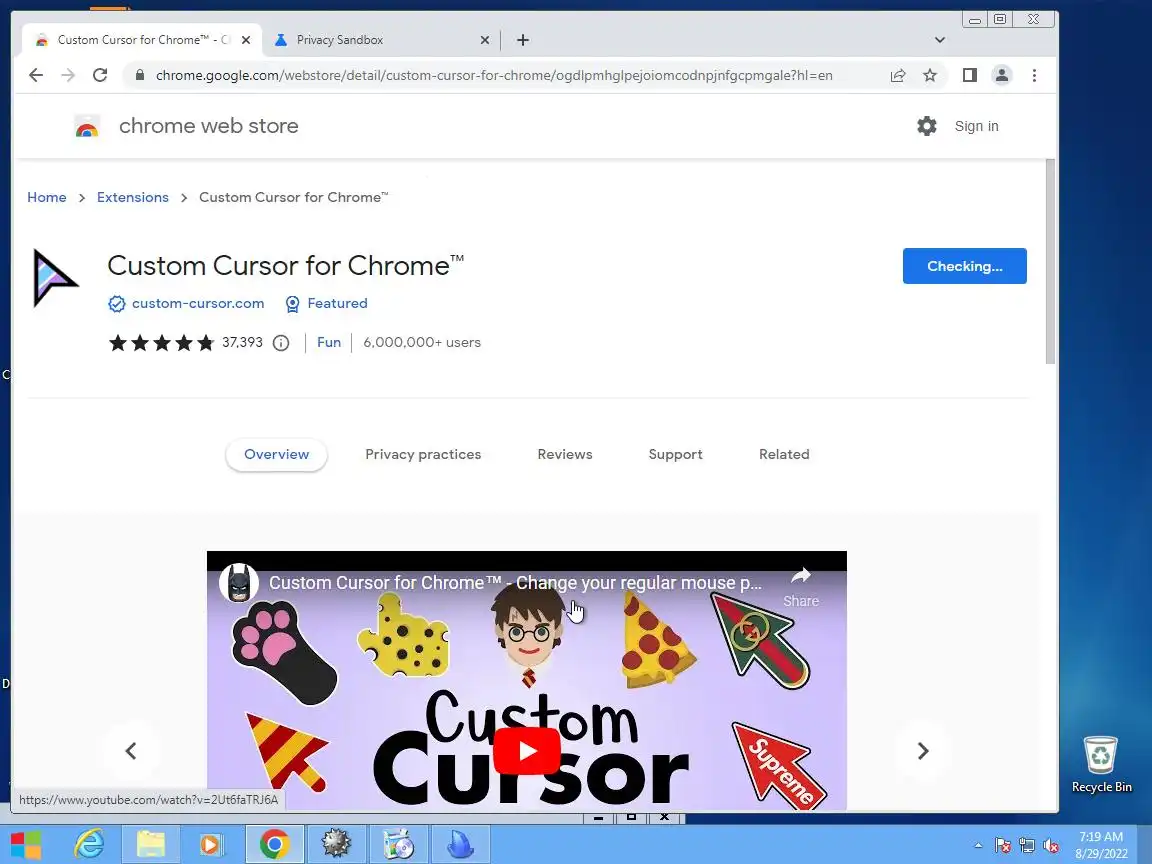This screenshot has height=864, width=1152.
Task: Open the Chrome side panel
Action: pyautogui.click(x=970, y=75)
